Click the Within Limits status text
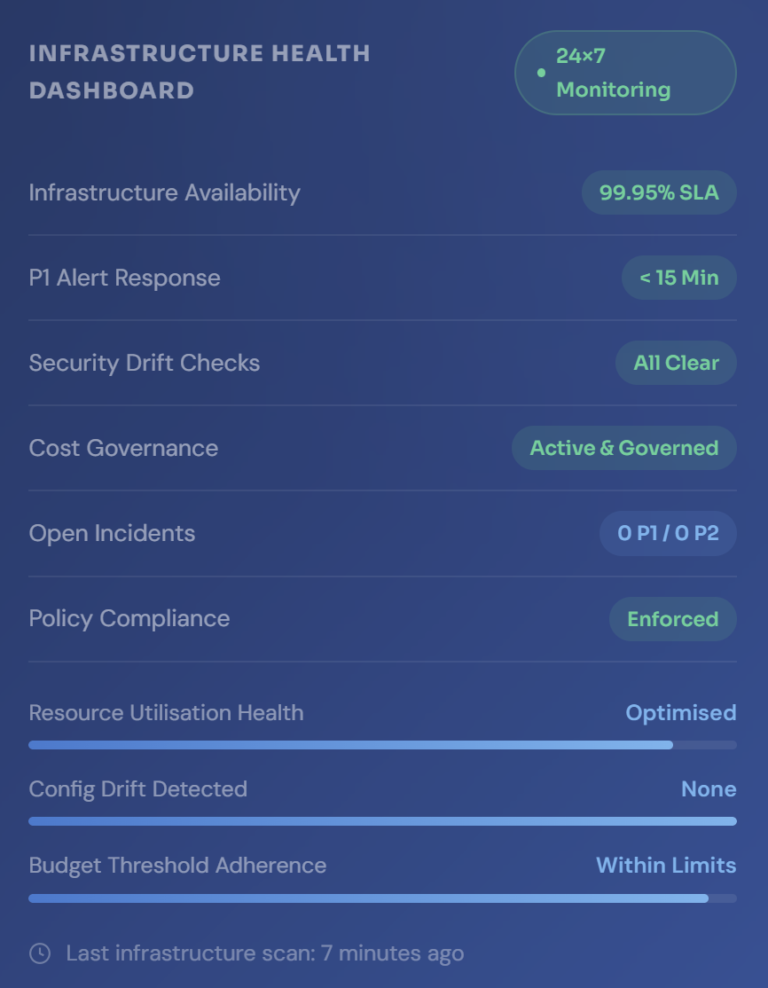Image resolution: width=768 pixels, height=988 pixels. click(665, 865)
